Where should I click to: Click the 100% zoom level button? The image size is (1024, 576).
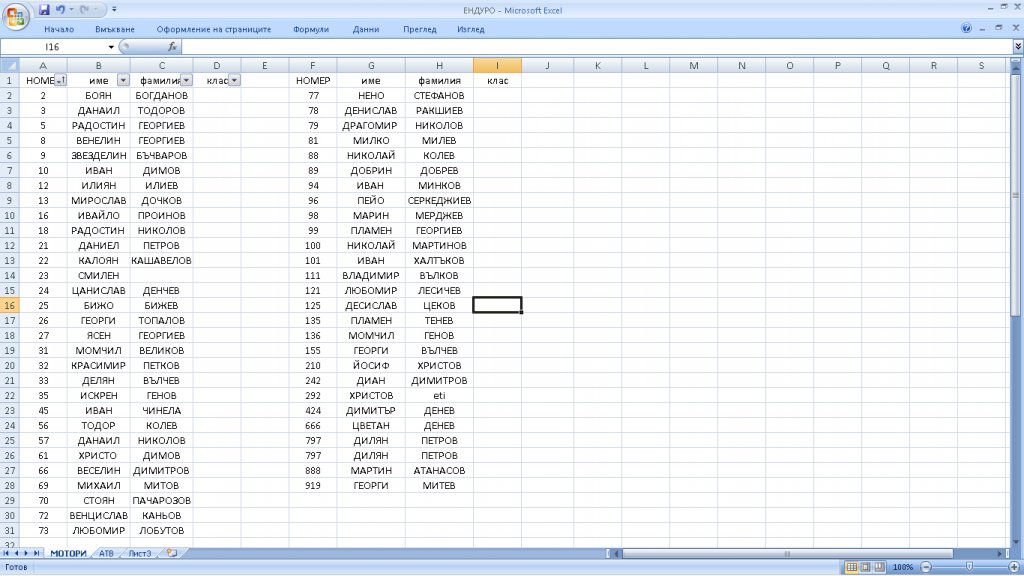point(904,567)
